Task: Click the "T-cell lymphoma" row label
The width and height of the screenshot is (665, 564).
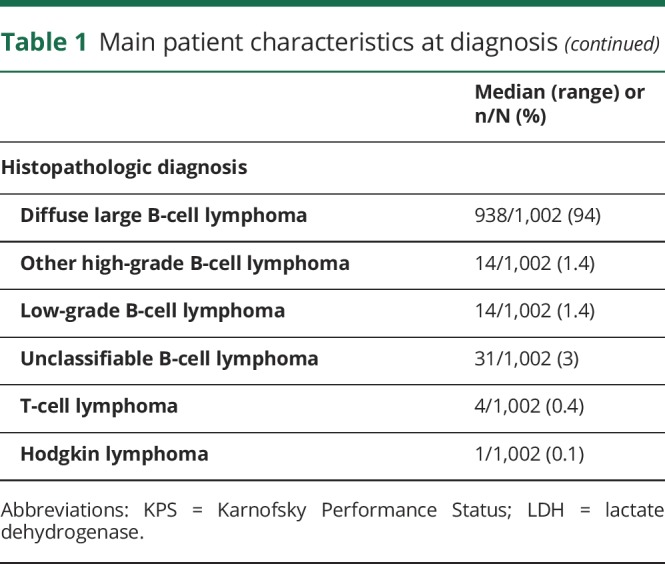Action: coord(99,406)
